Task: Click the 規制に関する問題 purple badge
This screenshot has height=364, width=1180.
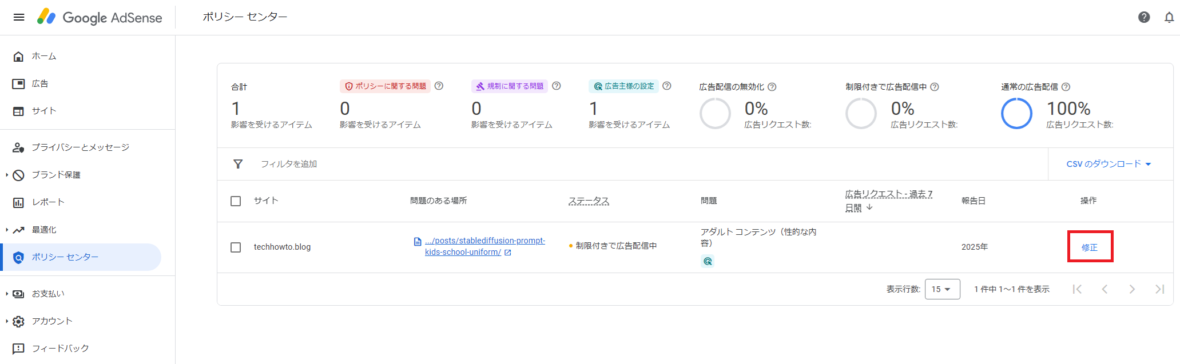Action: (x=509, y=86)
